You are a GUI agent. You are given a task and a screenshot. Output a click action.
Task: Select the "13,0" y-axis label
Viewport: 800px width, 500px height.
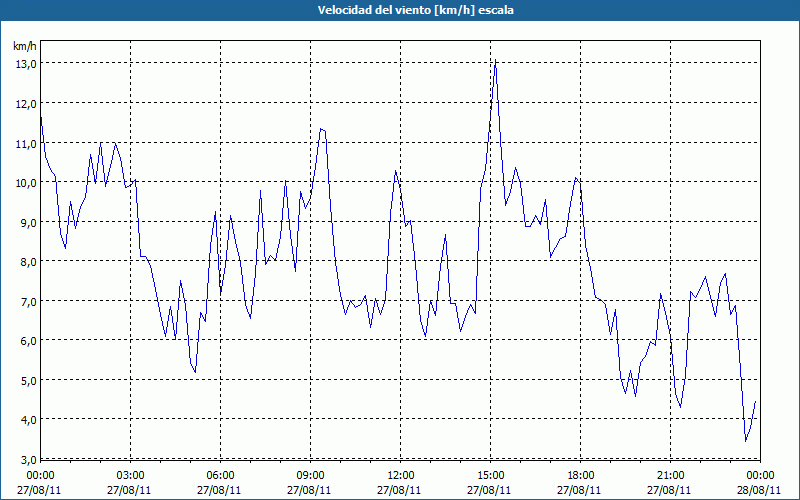(25, 64)
